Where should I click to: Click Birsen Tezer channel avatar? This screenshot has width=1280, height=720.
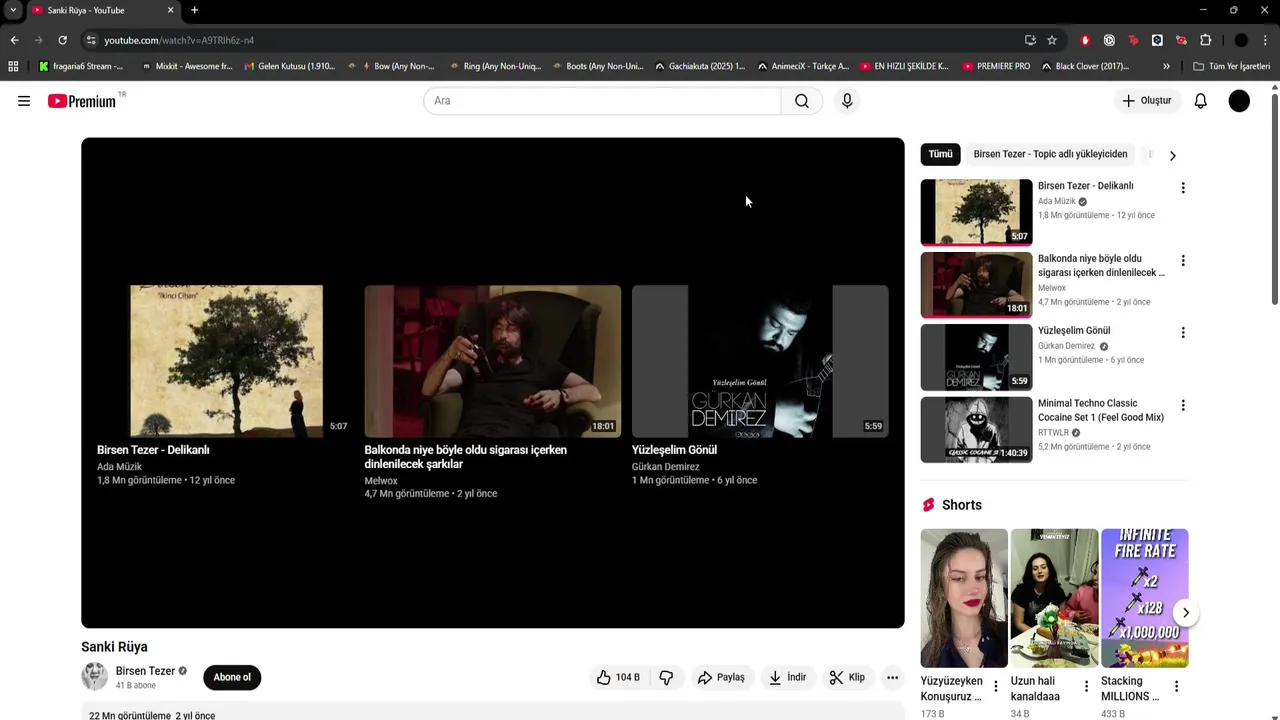pos(94,677)
